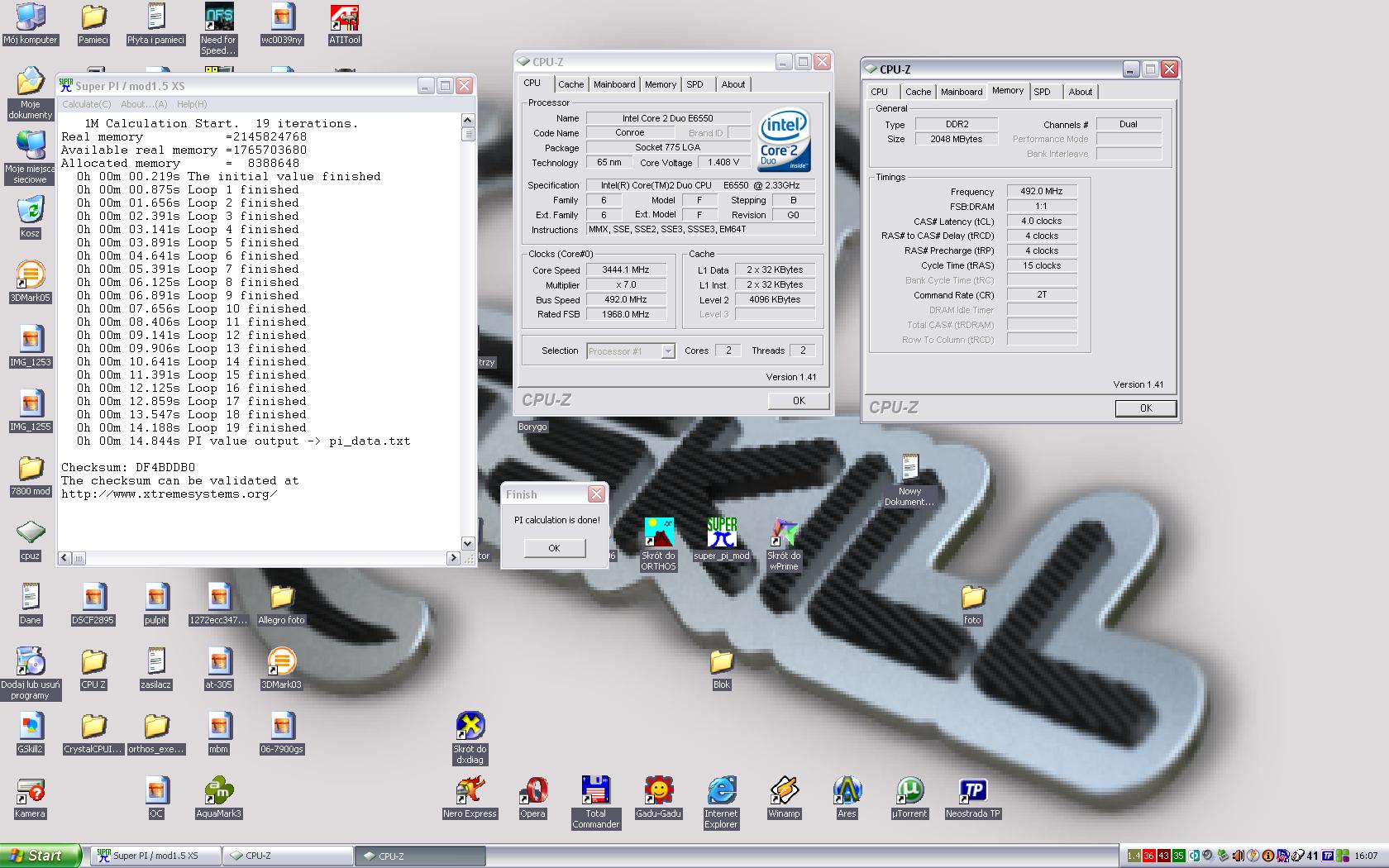Open the About...(A) menu in Super PI
The height and width of the screenshot is (868, 1389).
144,104
